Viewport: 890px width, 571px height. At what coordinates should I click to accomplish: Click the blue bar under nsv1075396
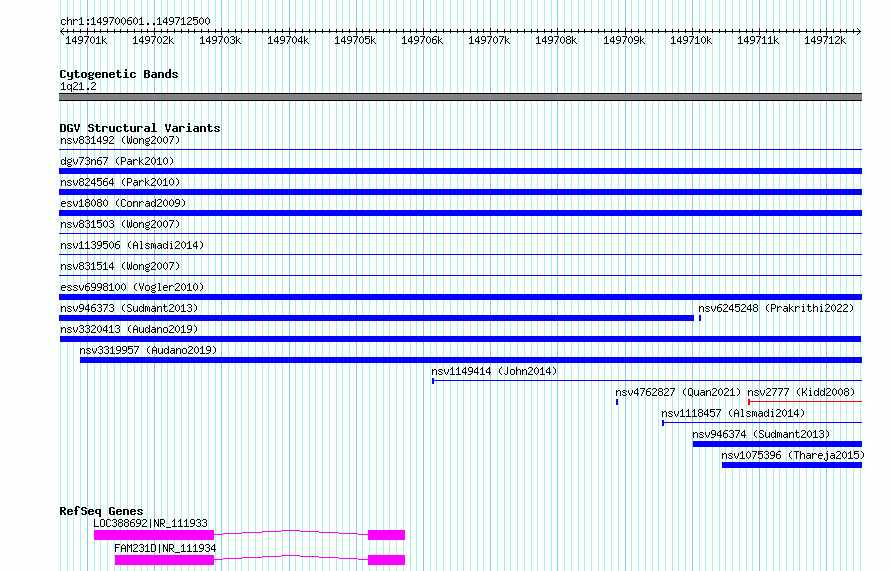click(x=792, y=465)
